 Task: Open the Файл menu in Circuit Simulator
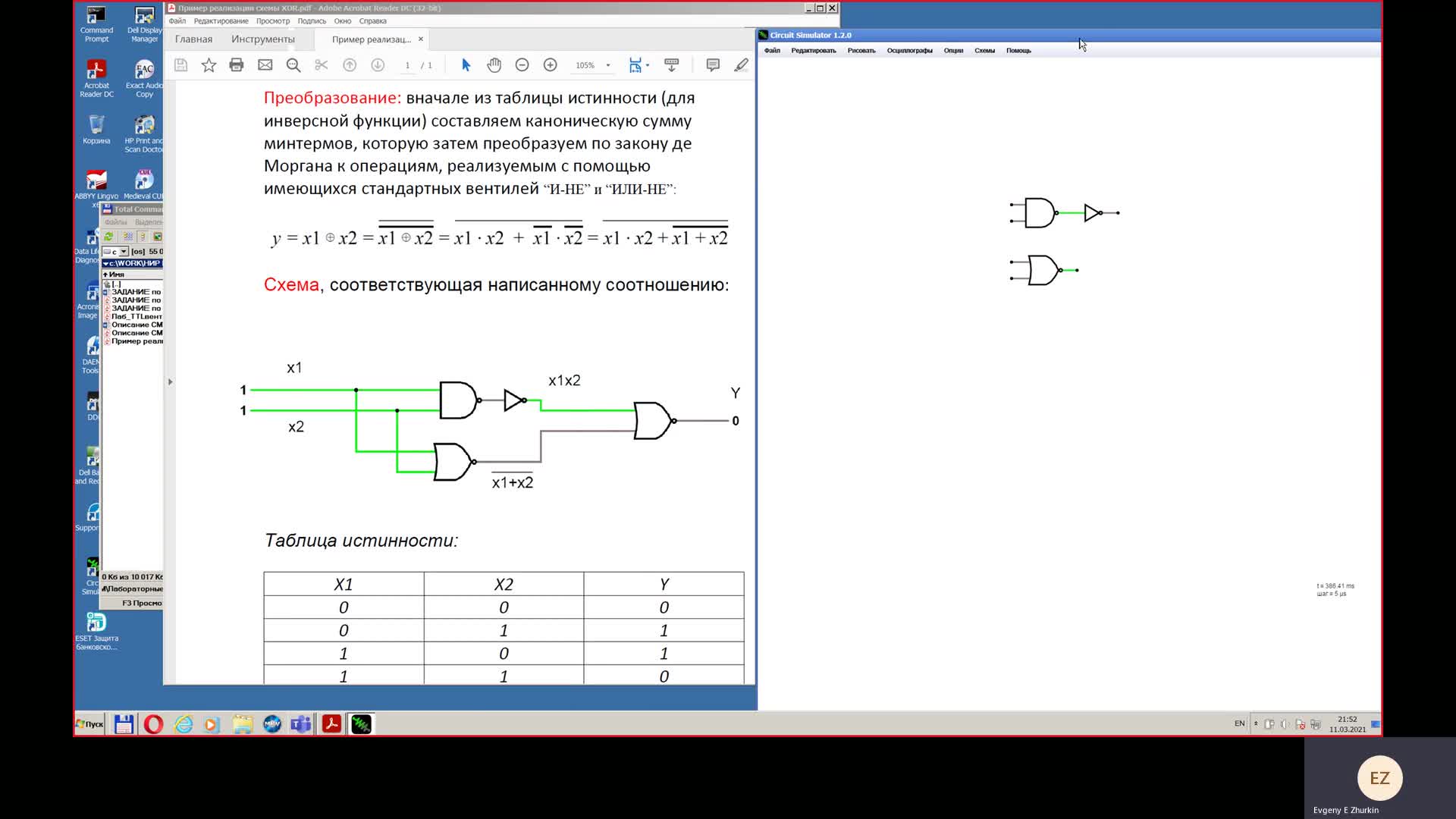click(772, 51)
